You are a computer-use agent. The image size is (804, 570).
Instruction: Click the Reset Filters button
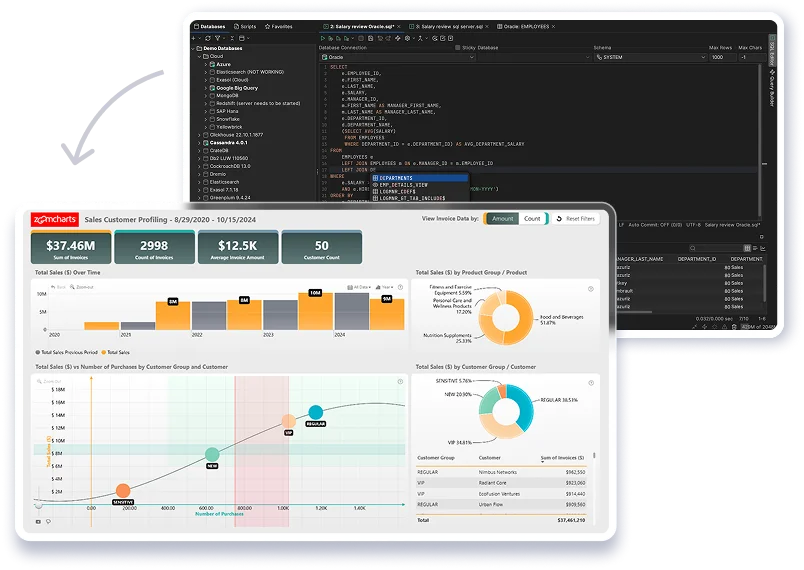[575, 218]
